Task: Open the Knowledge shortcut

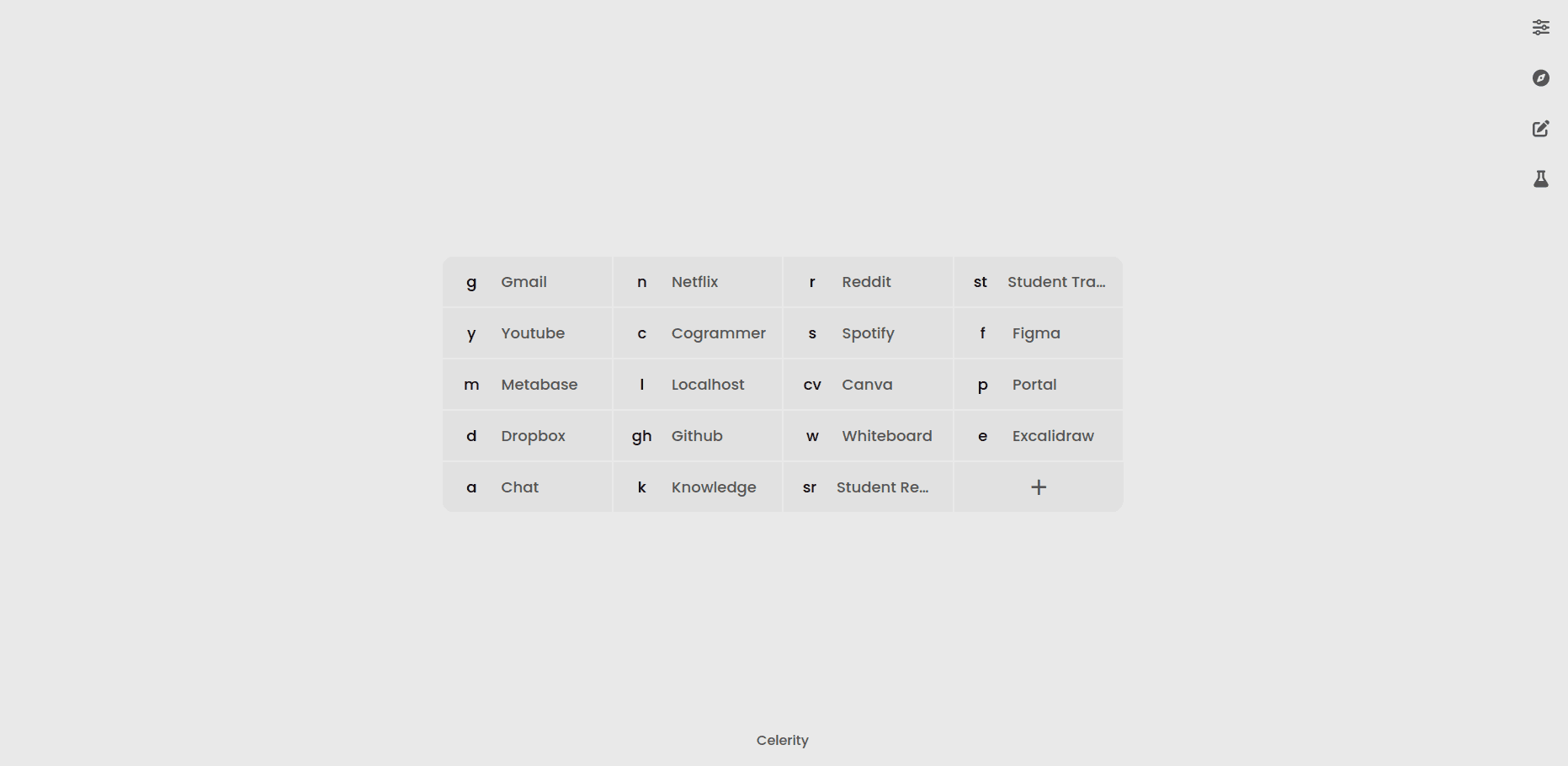Action: tap(697, 487)
